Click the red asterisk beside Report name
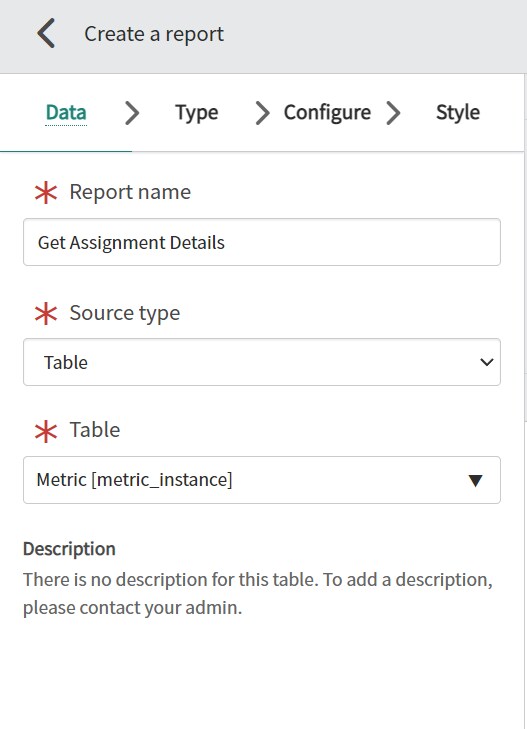The width and height of the screenshot is (527, 729). coord(46,192)
